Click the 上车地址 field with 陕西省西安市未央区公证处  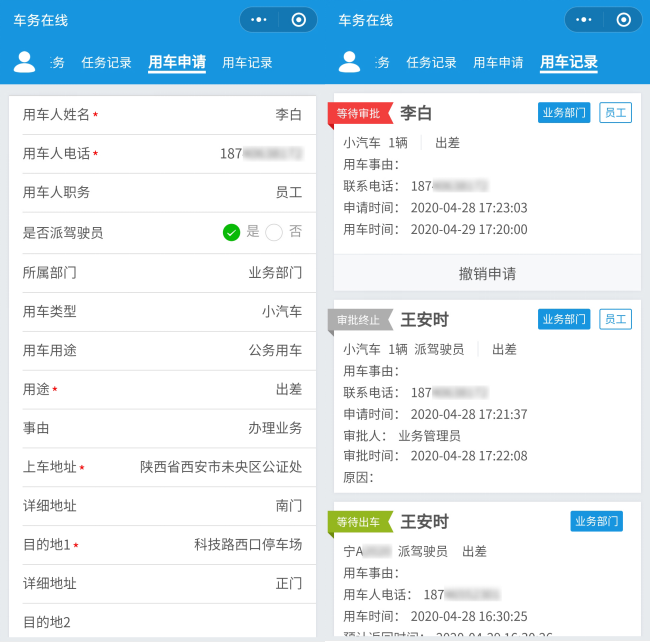click(x=220, y=467)
